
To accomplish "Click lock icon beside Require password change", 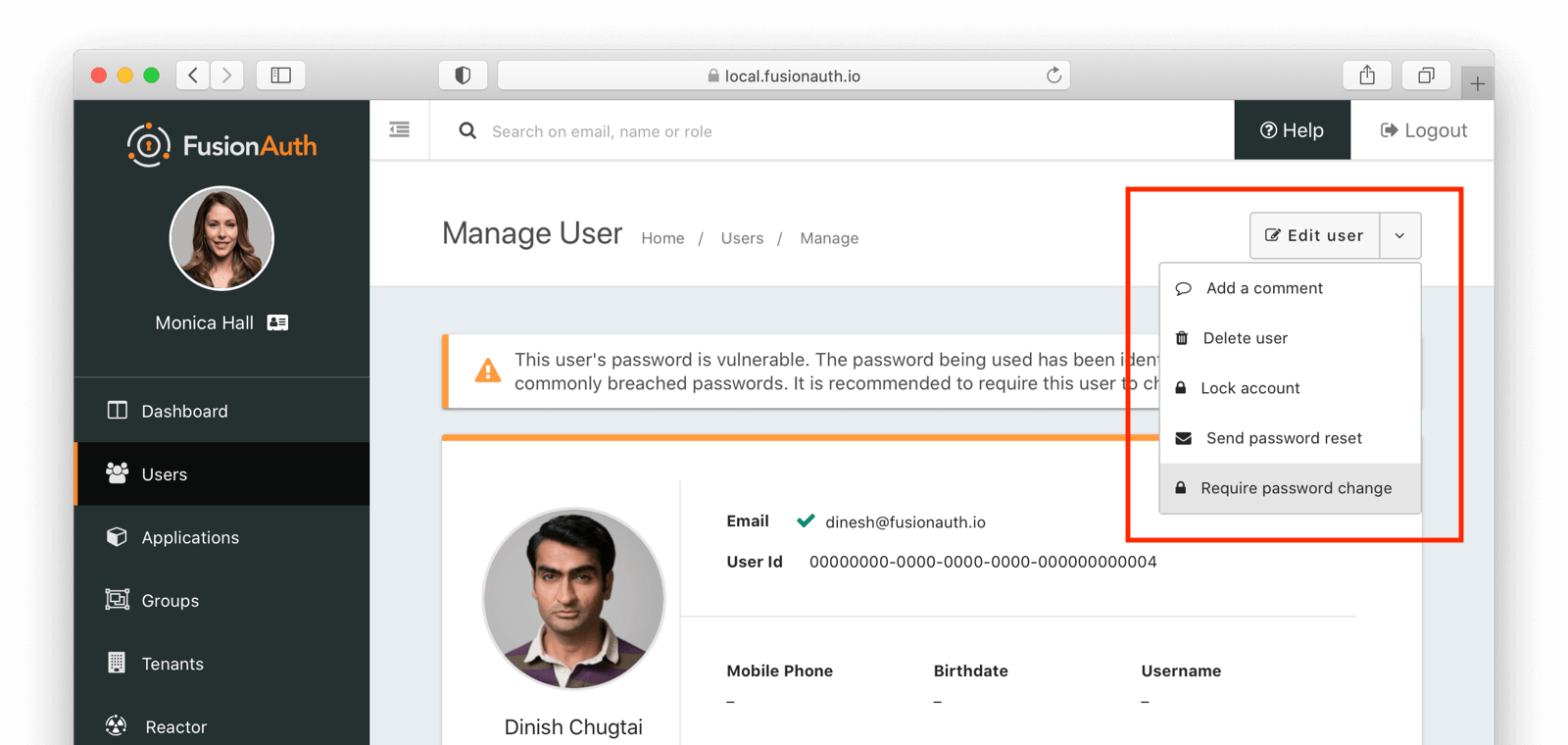I will [x=1181, y=487].
